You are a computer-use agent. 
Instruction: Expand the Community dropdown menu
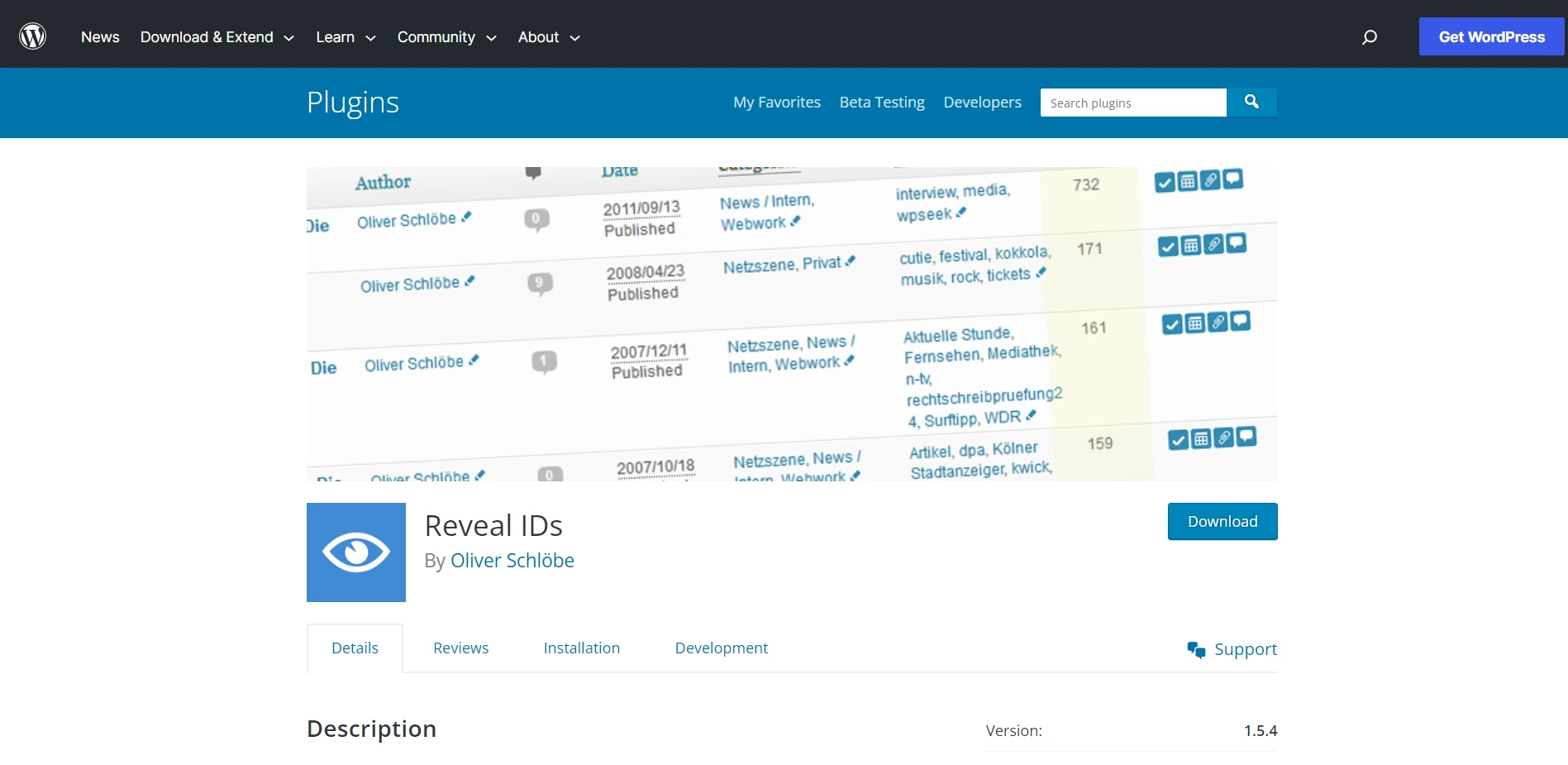coord(447,37)
